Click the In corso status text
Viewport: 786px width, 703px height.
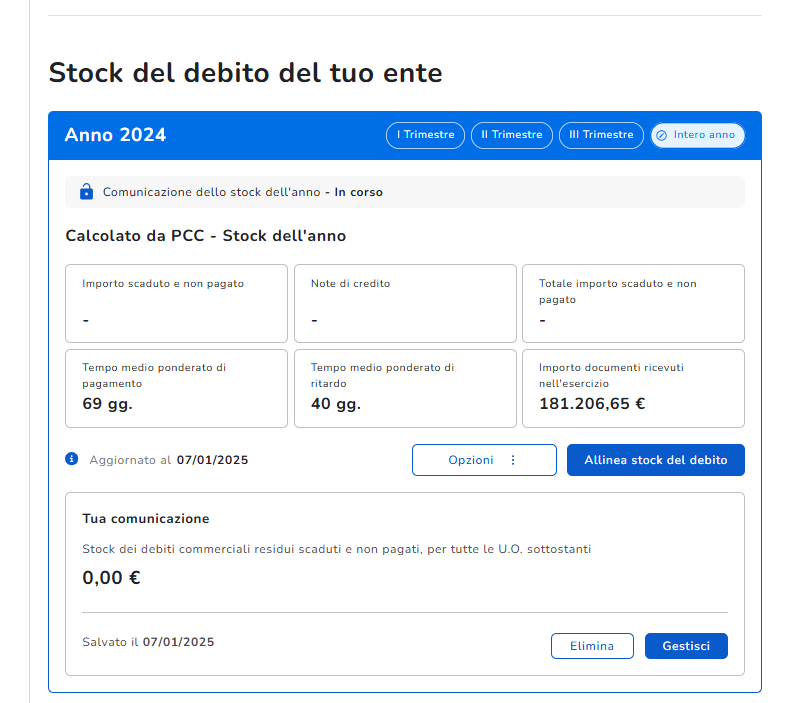(358, 192)
